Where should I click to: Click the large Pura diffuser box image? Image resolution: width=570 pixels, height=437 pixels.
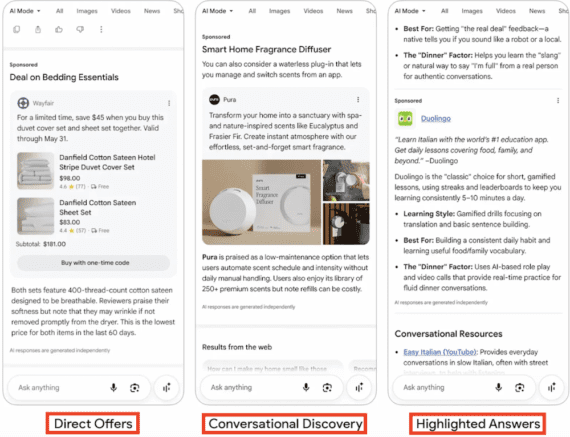(261, 202)
